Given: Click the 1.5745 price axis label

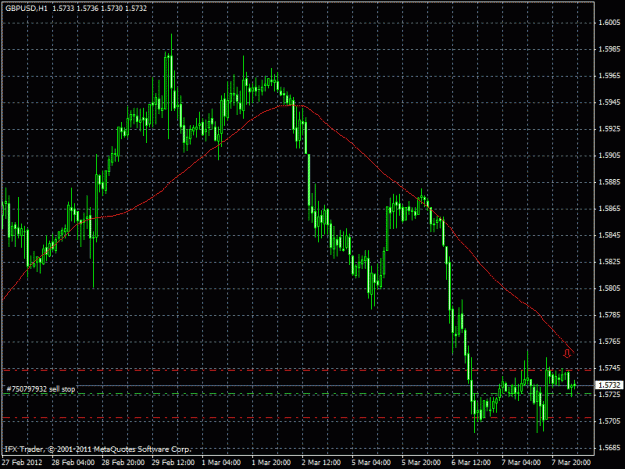Looking at the screenshot, I should (x=609, y=368).
